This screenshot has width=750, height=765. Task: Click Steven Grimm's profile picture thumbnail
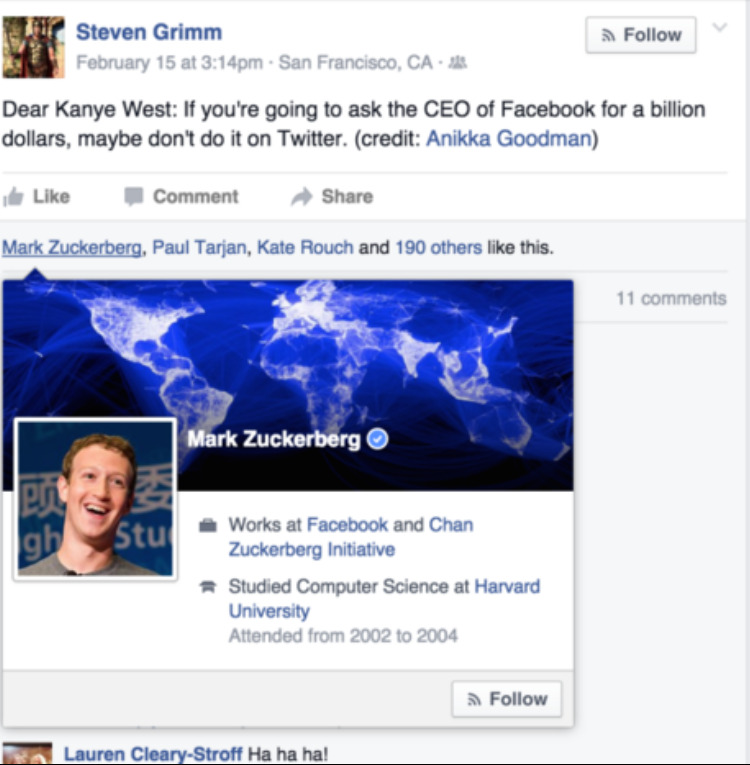(33, 47)
